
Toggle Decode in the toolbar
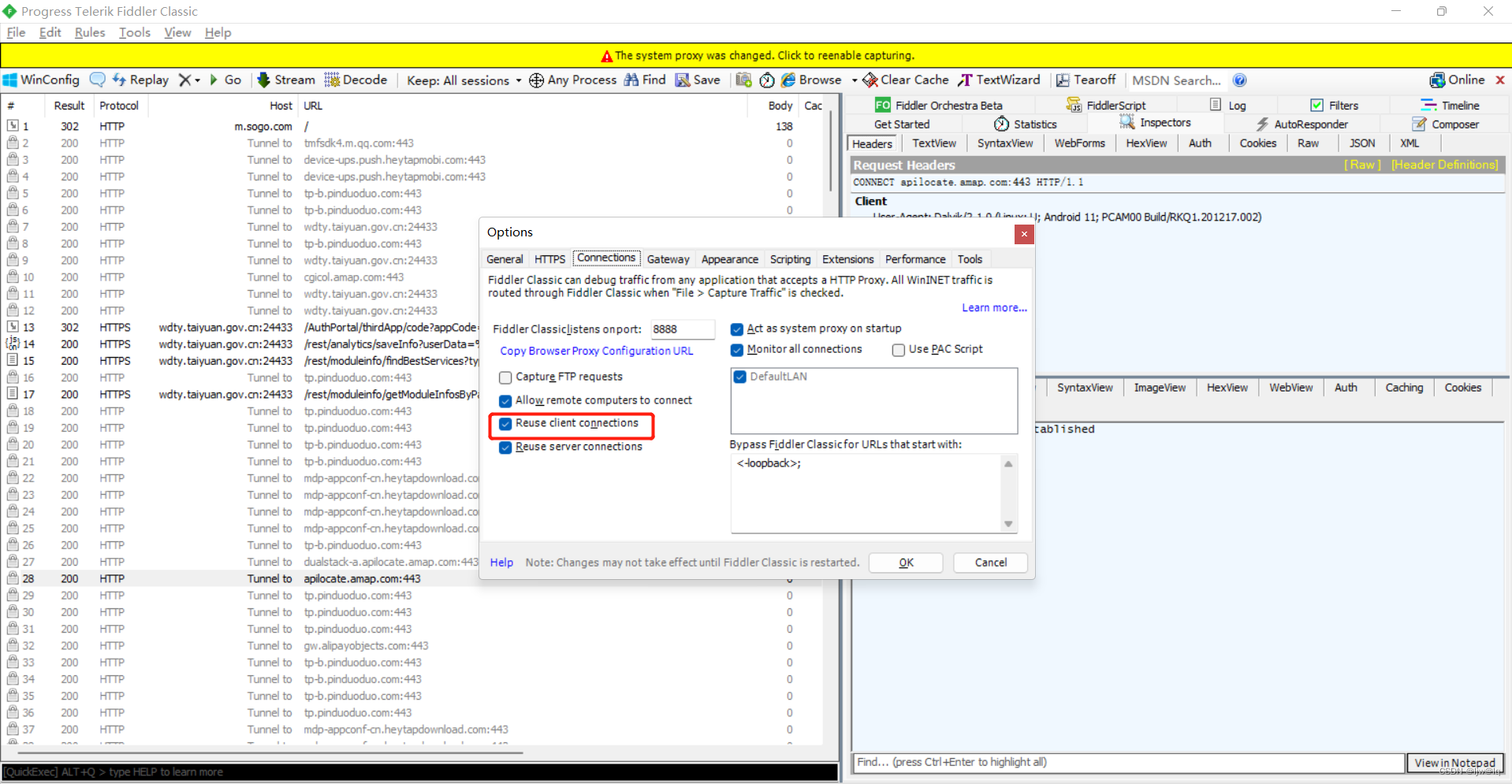coord(356,80)
